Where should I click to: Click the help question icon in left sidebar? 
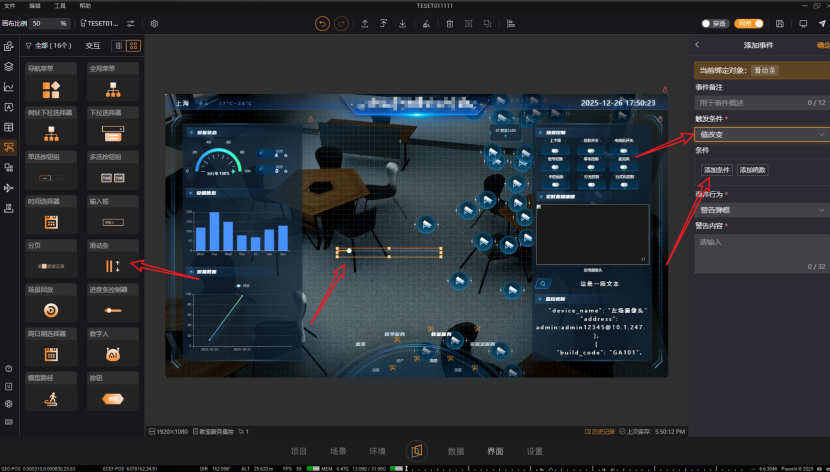8,368
